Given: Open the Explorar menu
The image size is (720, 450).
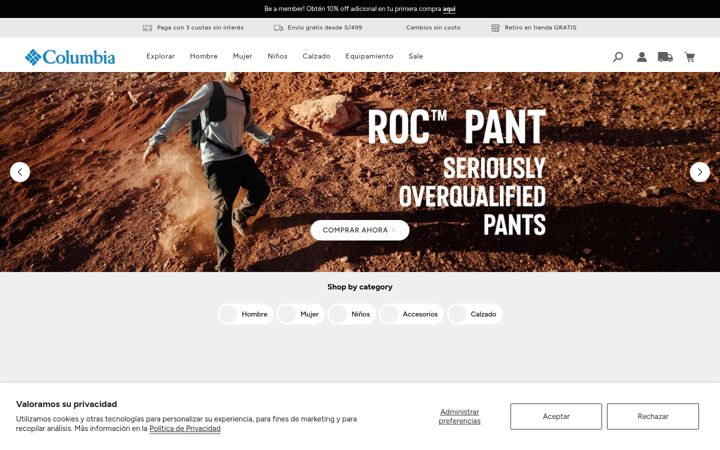Looking at the screenshot, I should click(160, 56).
